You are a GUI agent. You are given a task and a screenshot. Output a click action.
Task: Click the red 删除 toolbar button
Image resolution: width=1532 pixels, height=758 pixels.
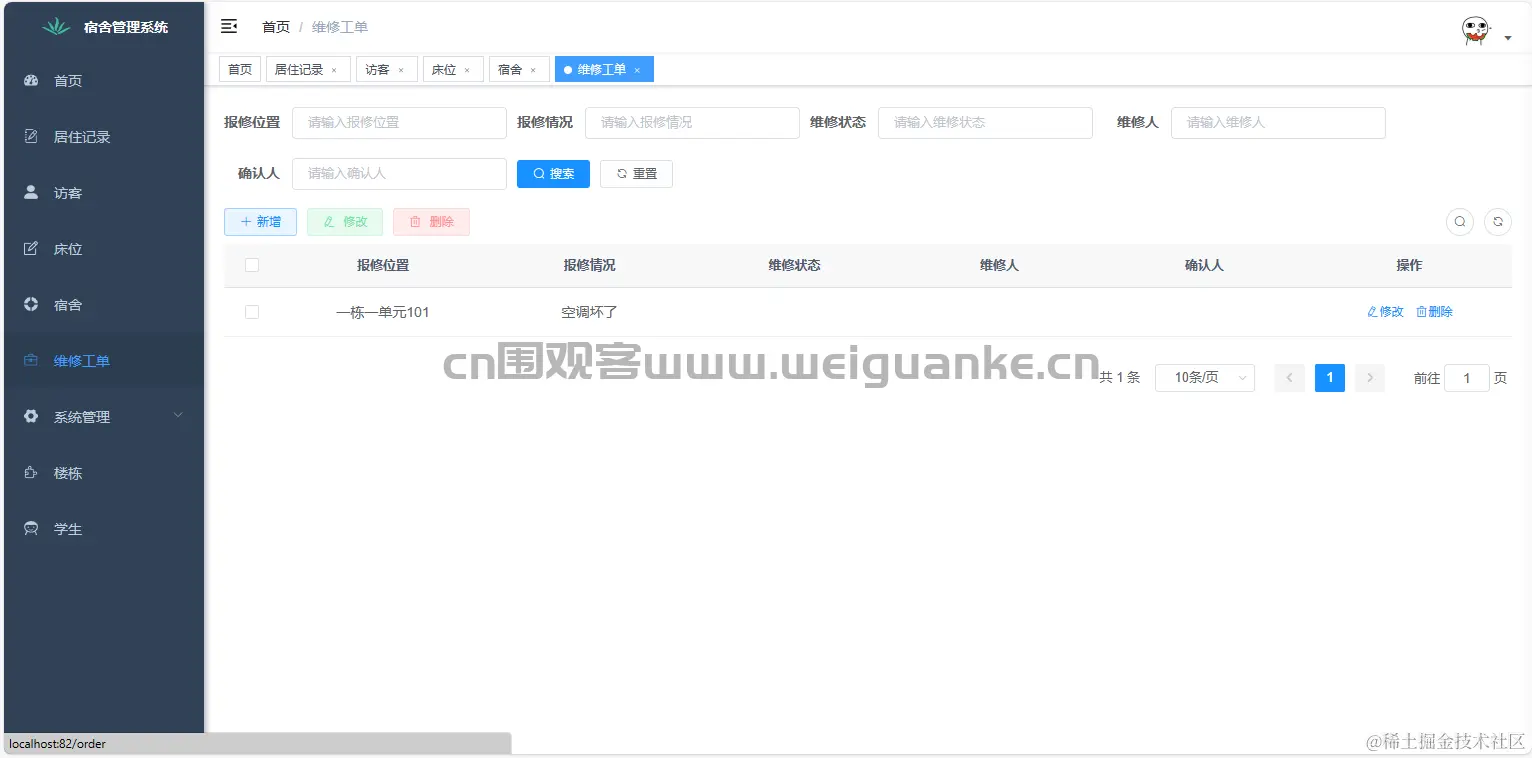431,222
